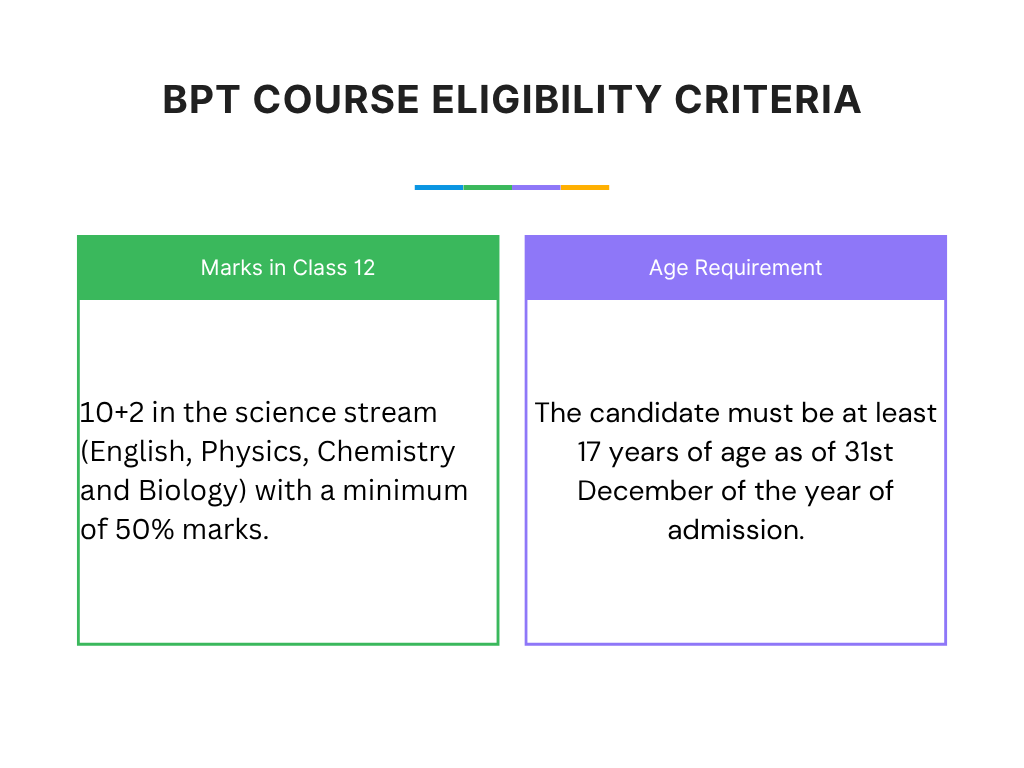
Task: Click the "Age Requirement" header
Action: pos(736,268)
